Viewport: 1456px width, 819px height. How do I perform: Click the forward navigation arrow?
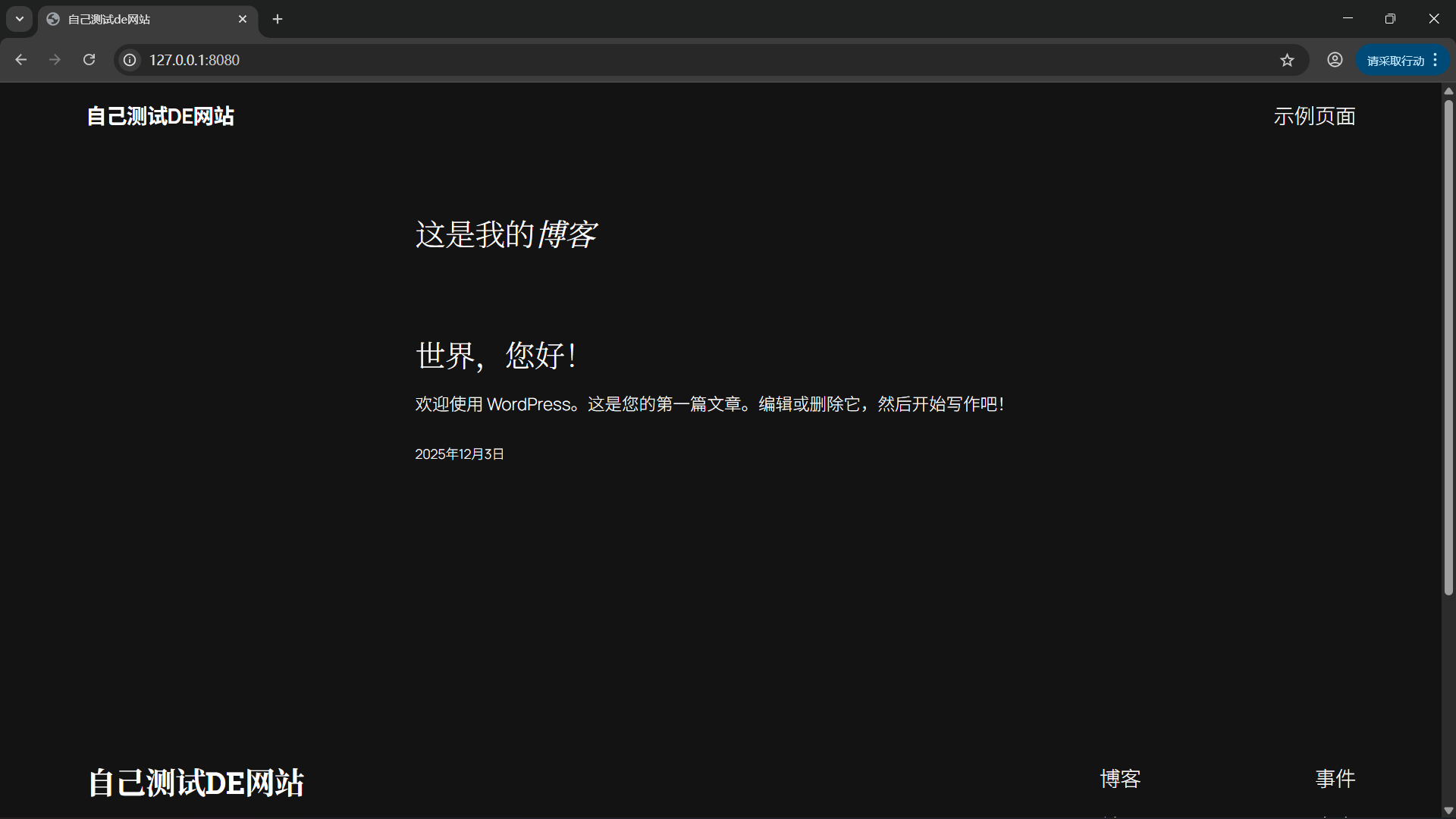pos(55,60)
